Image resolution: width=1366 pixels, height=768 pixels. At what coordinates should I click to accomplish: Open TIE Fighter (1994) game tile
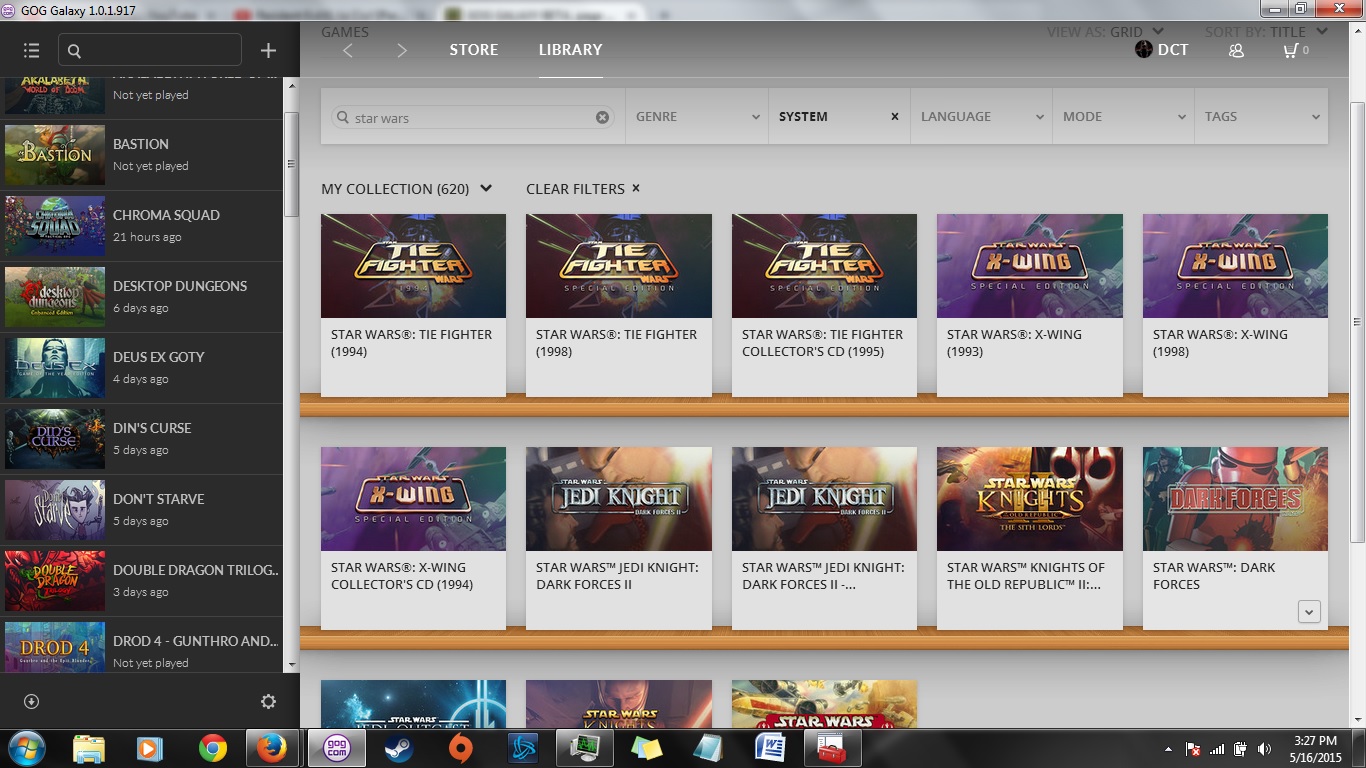click(x=413, y=304)
